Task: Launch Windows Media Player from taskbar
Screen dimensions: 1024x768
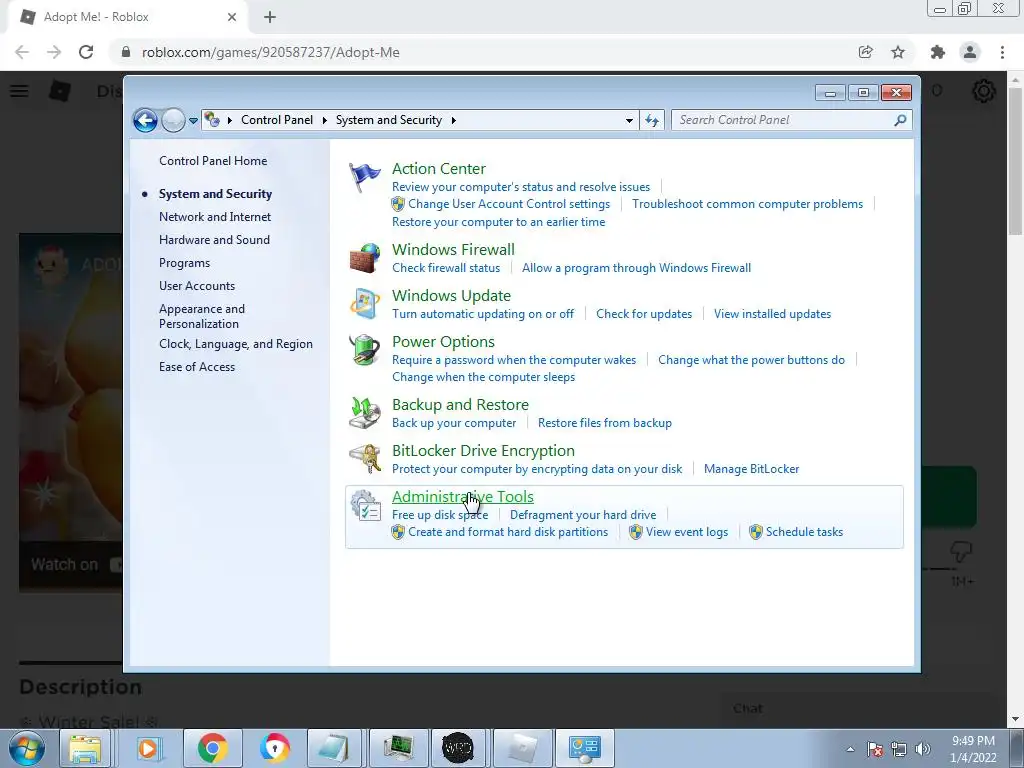Action: click(148, 748)
